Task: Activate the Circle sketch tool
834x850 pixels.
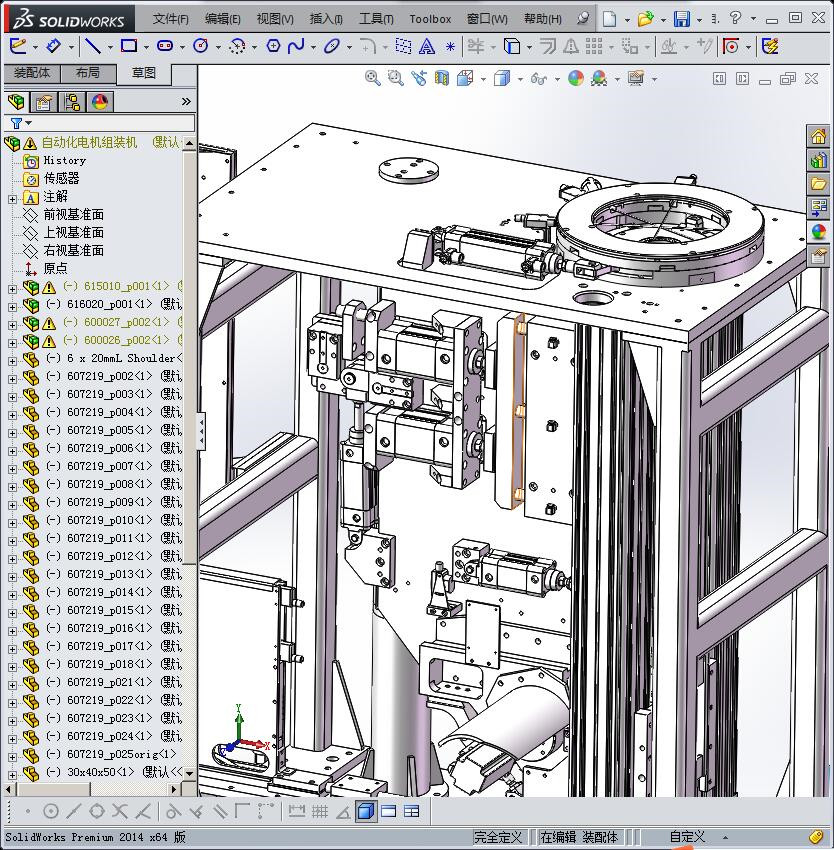Action: click(x=201, y=46)
